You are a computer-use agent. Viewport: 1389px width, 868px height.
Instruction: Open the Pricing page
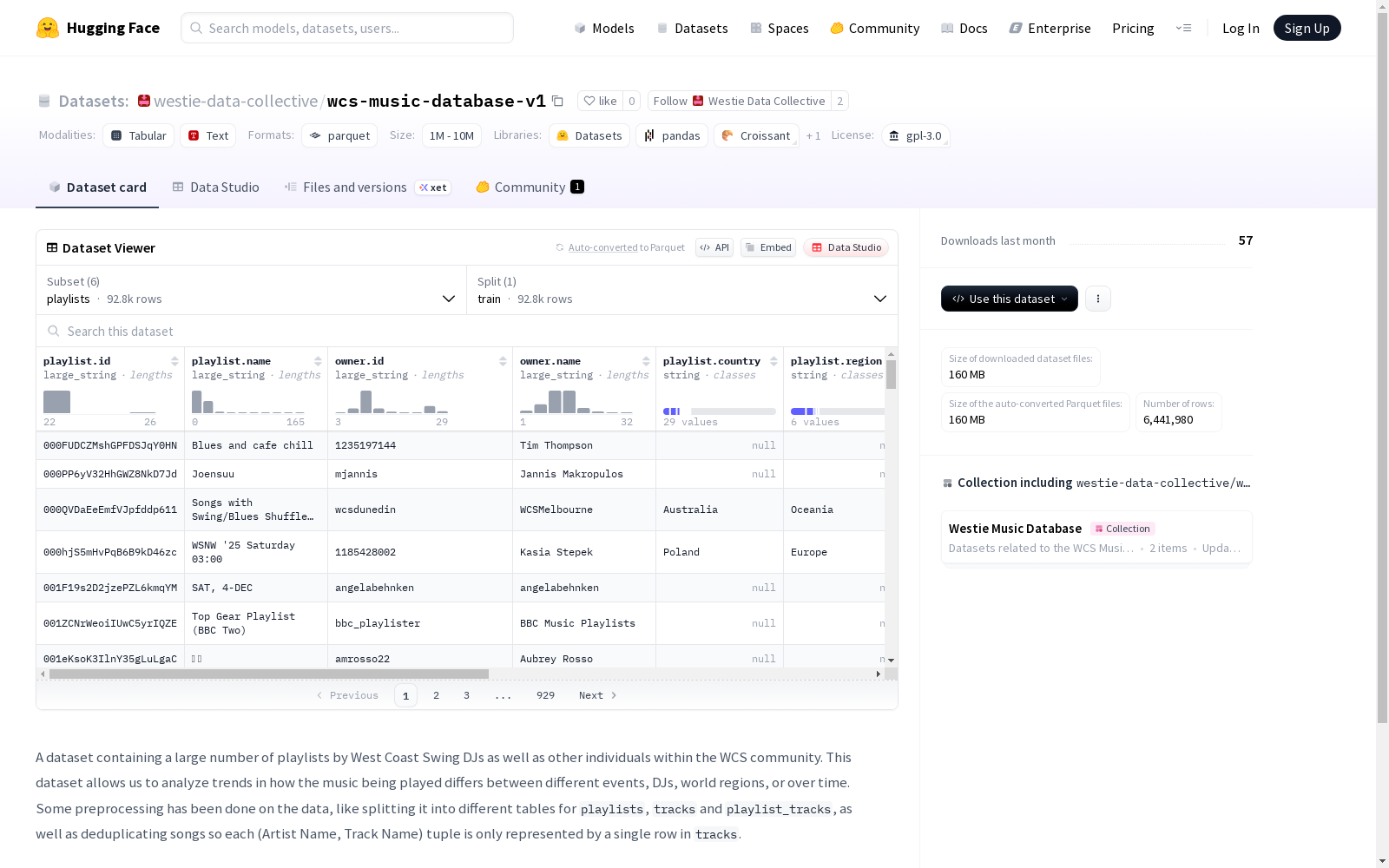click(x=1133, y=28)
